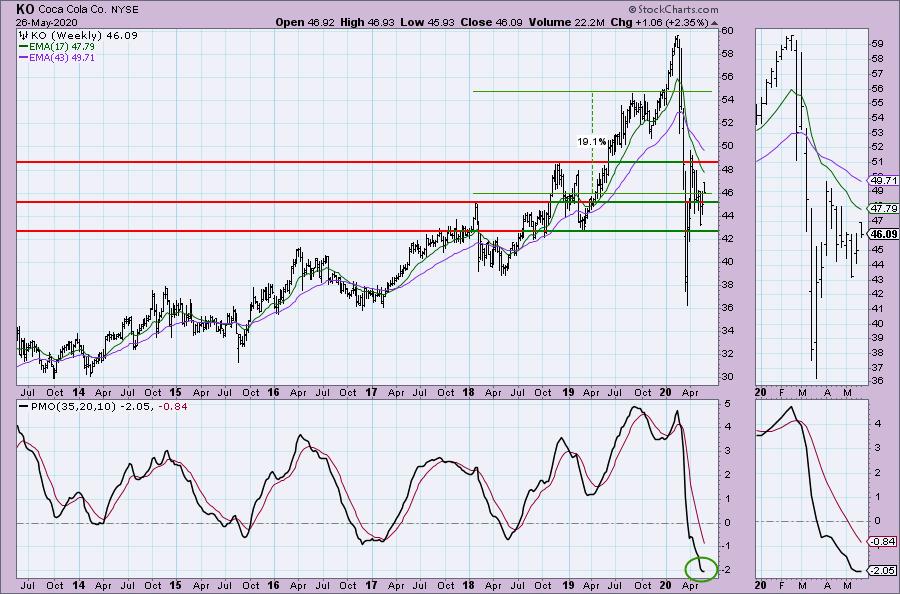Select the EMA(17) 47.79 legend text
Image resolution: width=900 pixels, height=594 pixels.
pos(62,46)
